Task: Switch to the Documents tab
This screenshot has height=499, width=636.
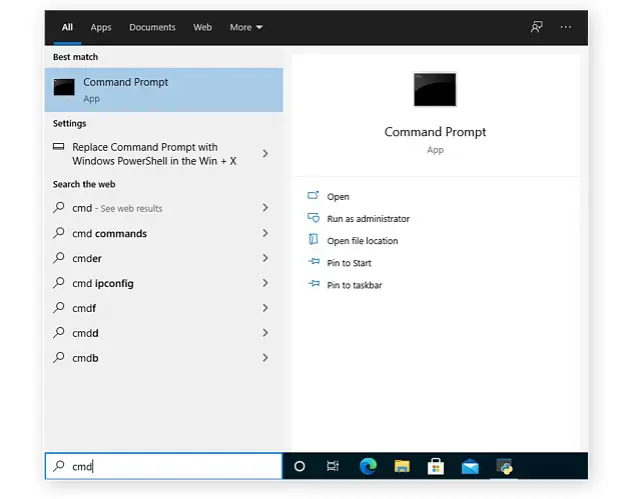Action: 152,27
